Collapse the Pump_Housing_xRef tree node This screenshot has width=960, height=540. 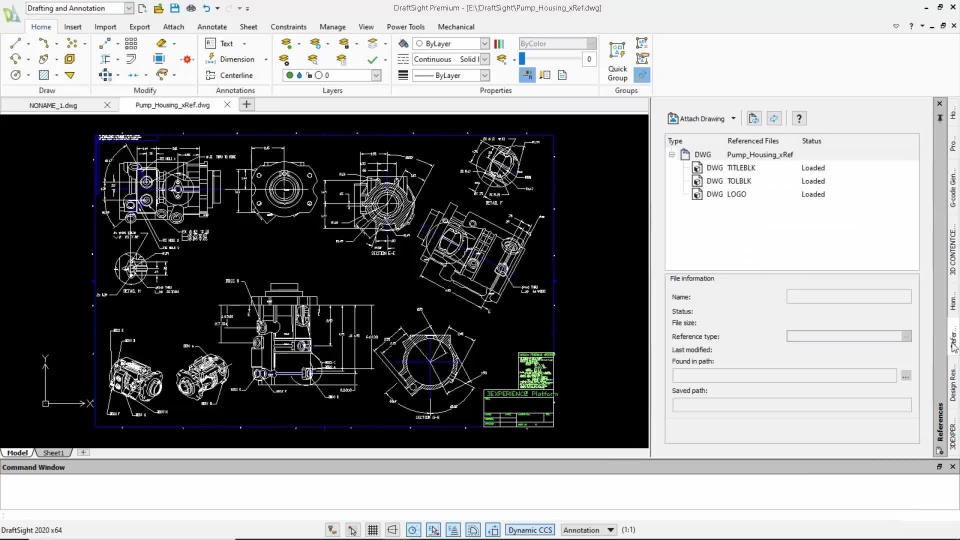(672, 155)
